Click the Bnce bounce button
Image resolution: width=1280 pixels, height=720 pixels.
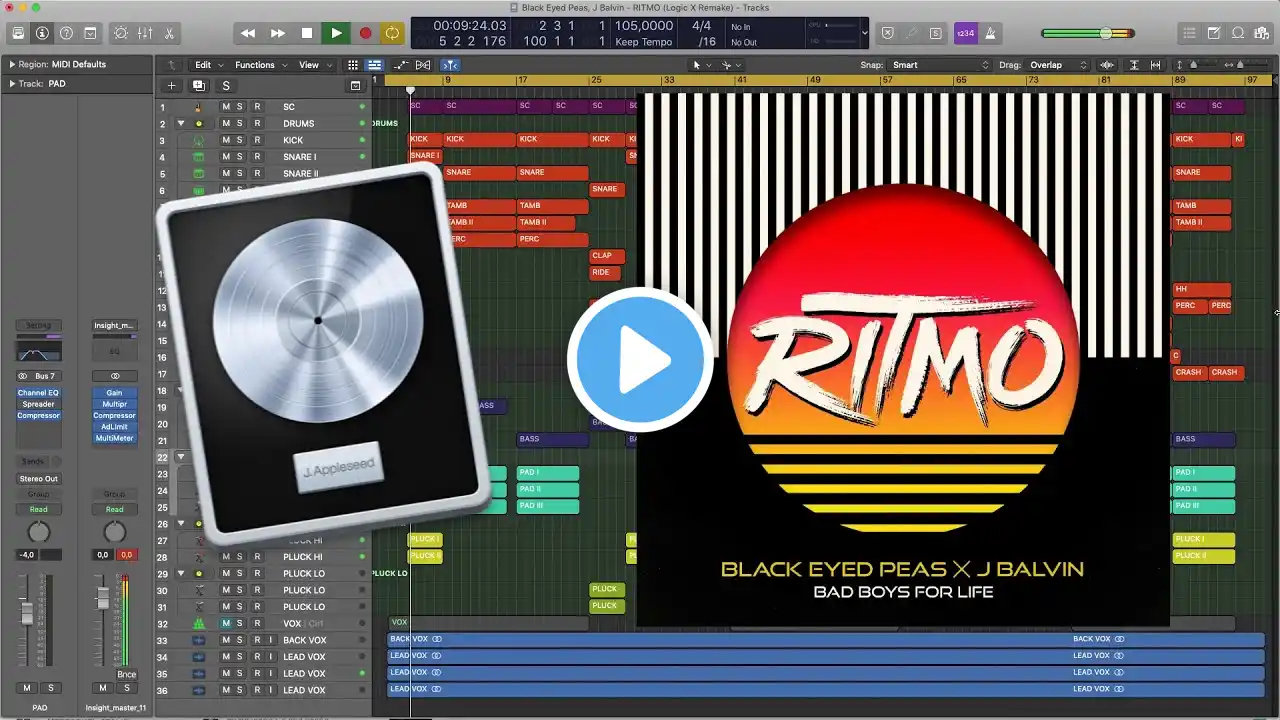(x=125, y=675)
